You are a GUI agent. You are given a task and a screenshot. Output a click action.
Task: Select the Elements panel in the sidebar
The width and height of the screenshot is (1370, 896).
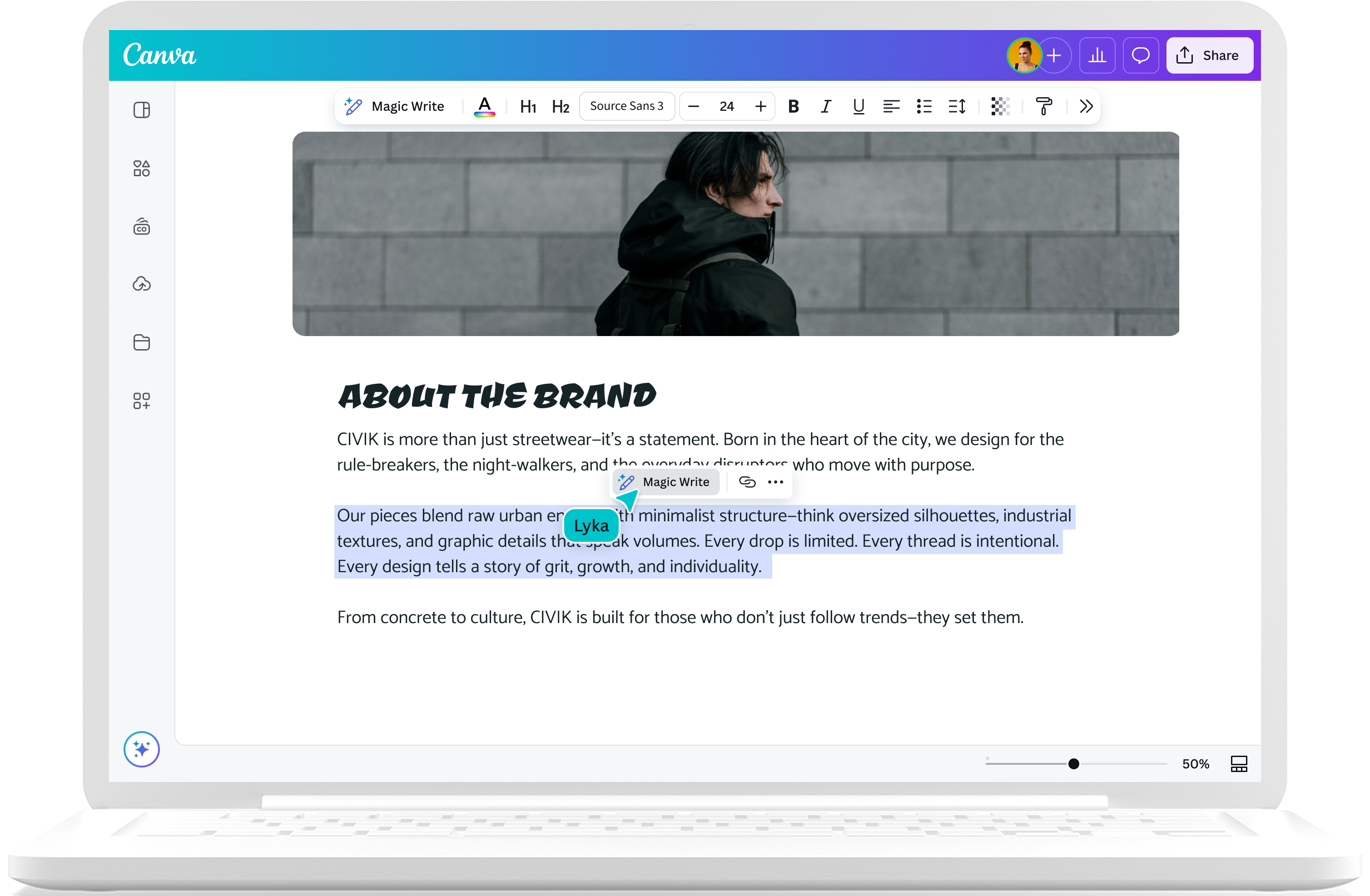141,168
